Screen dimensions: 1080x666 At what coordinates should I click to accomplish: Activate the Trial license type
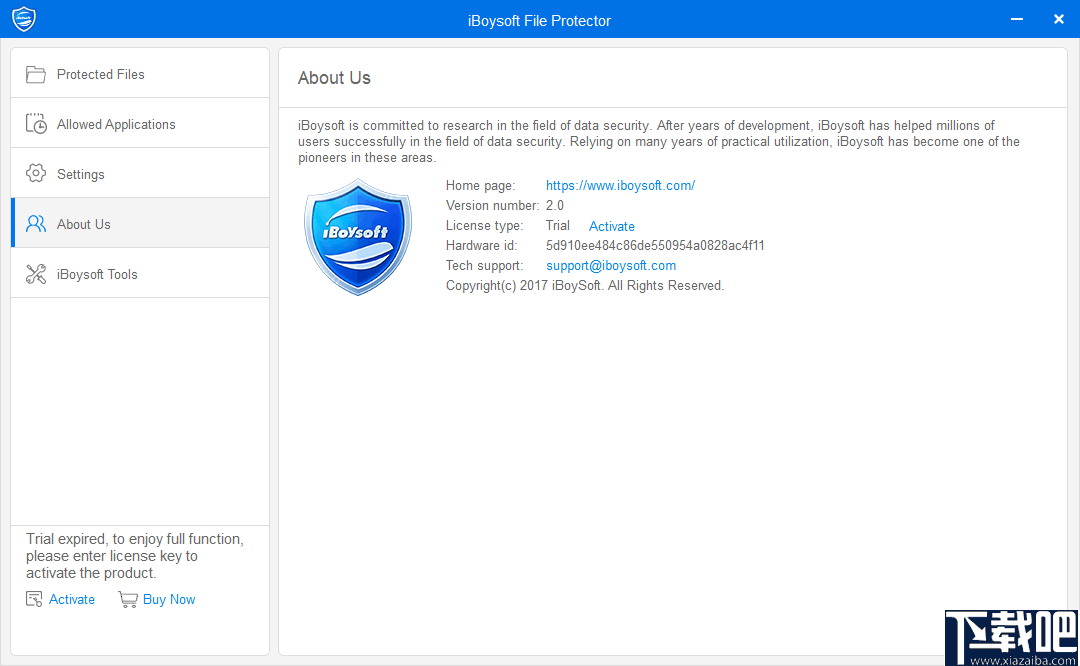click(x=611, y=225)
